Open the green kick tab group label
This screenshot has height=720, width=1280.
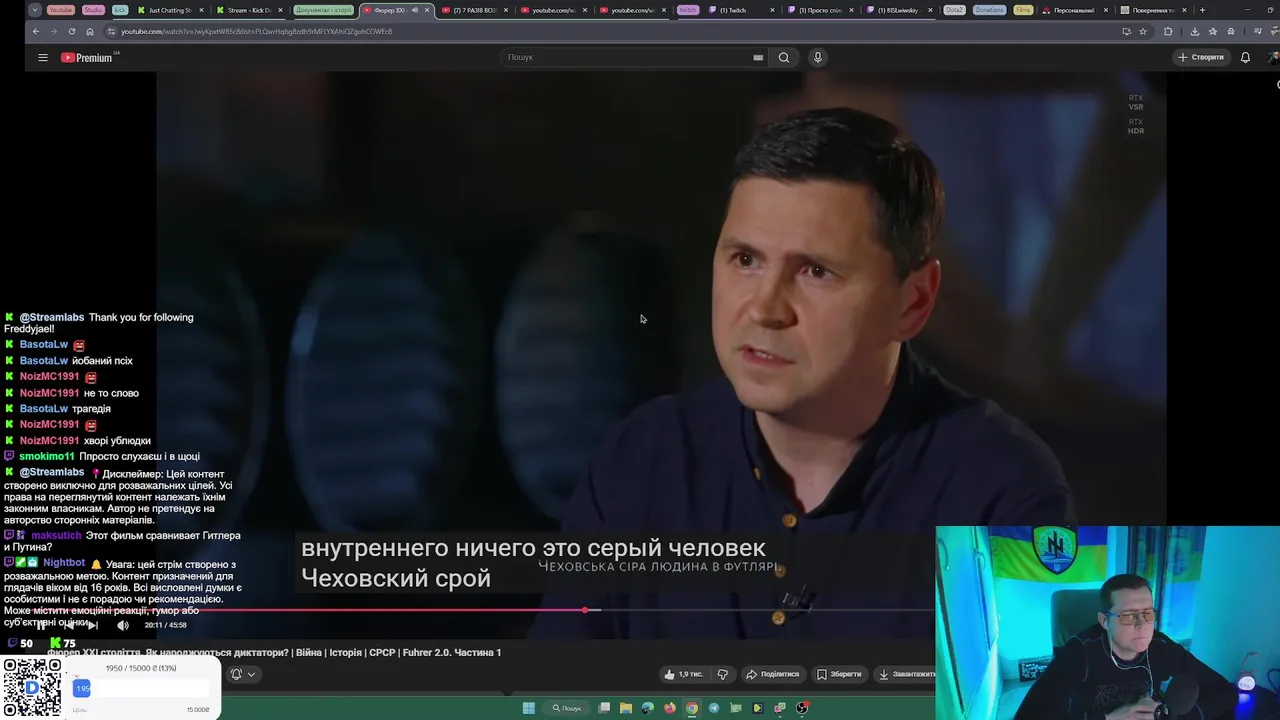[x=120, y=10]
